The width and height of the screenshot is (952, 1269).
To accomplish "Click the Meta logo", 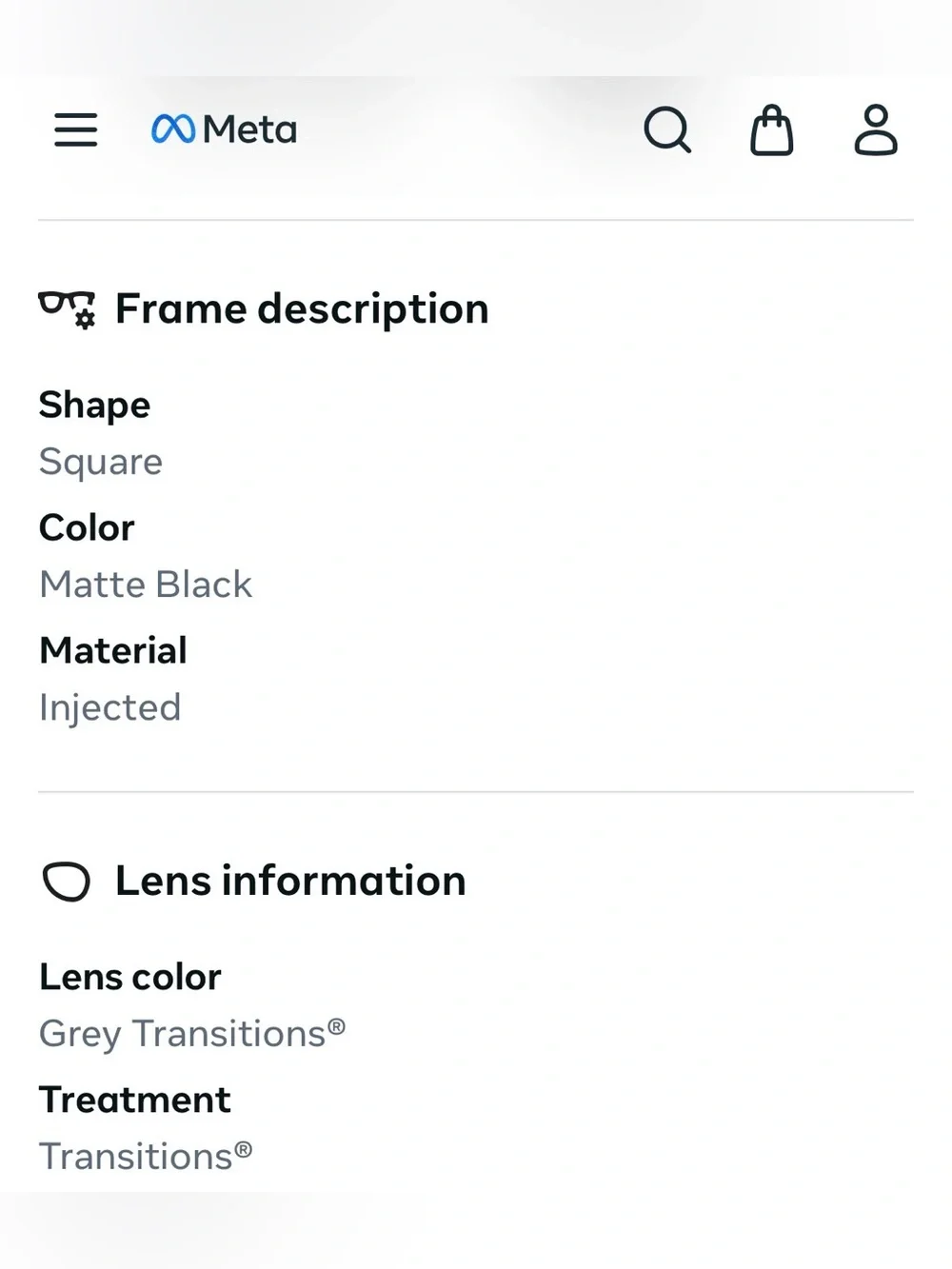I will [224, 129].
